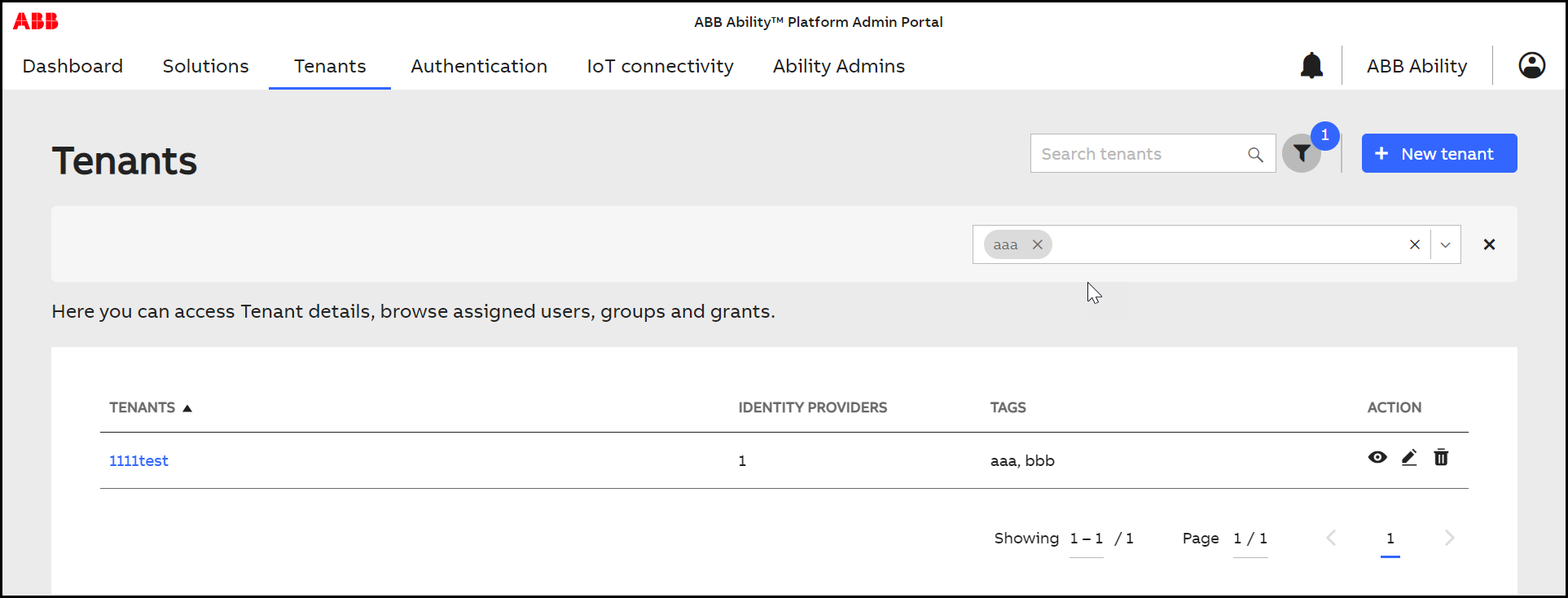The width and height of the screenshot is (1568, 598).
Task: Click the Showing range value 1–1
Action: pos(1087,539)
